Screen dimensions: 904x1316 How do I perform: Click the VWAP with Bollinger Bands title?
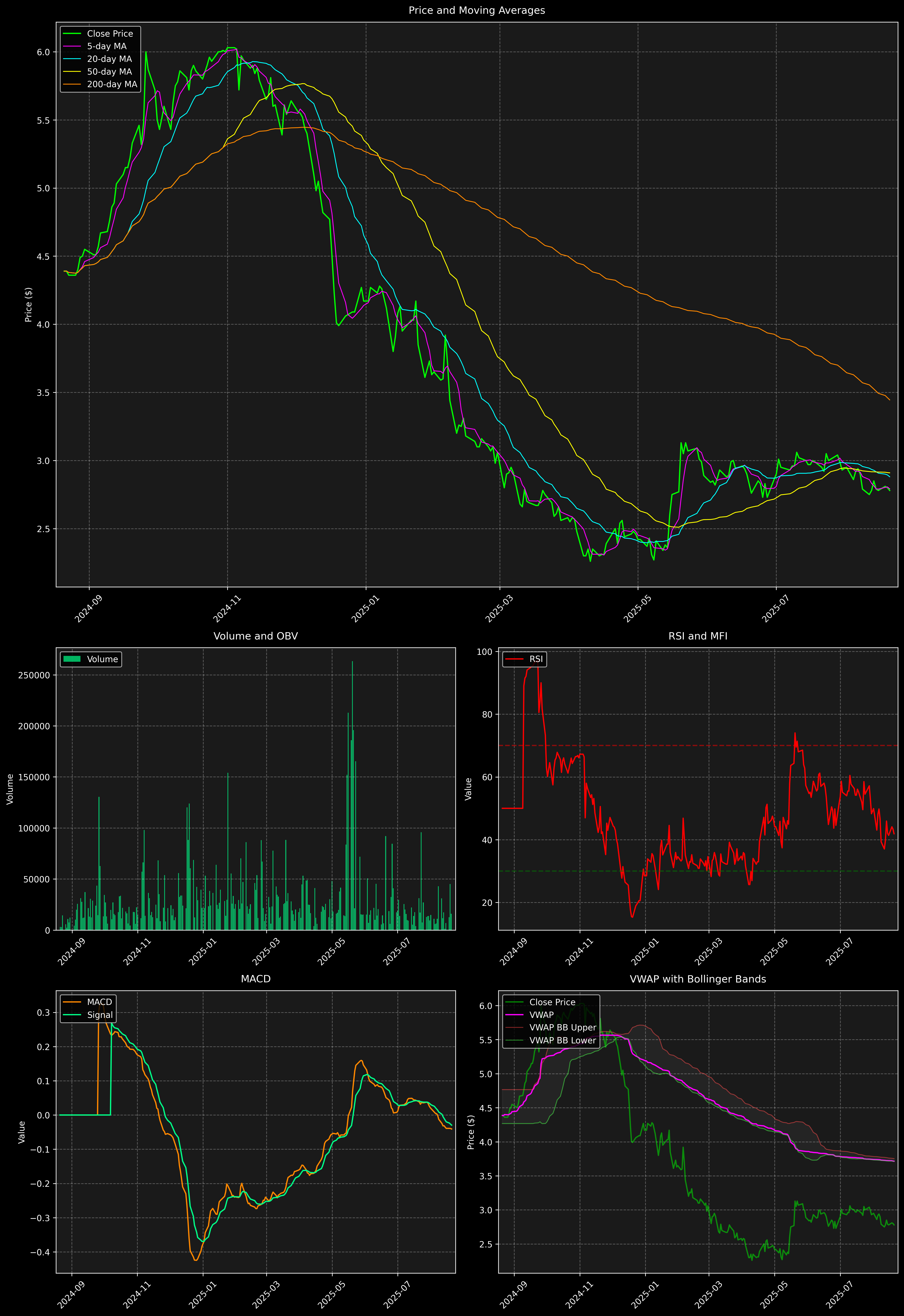[698, 979]
